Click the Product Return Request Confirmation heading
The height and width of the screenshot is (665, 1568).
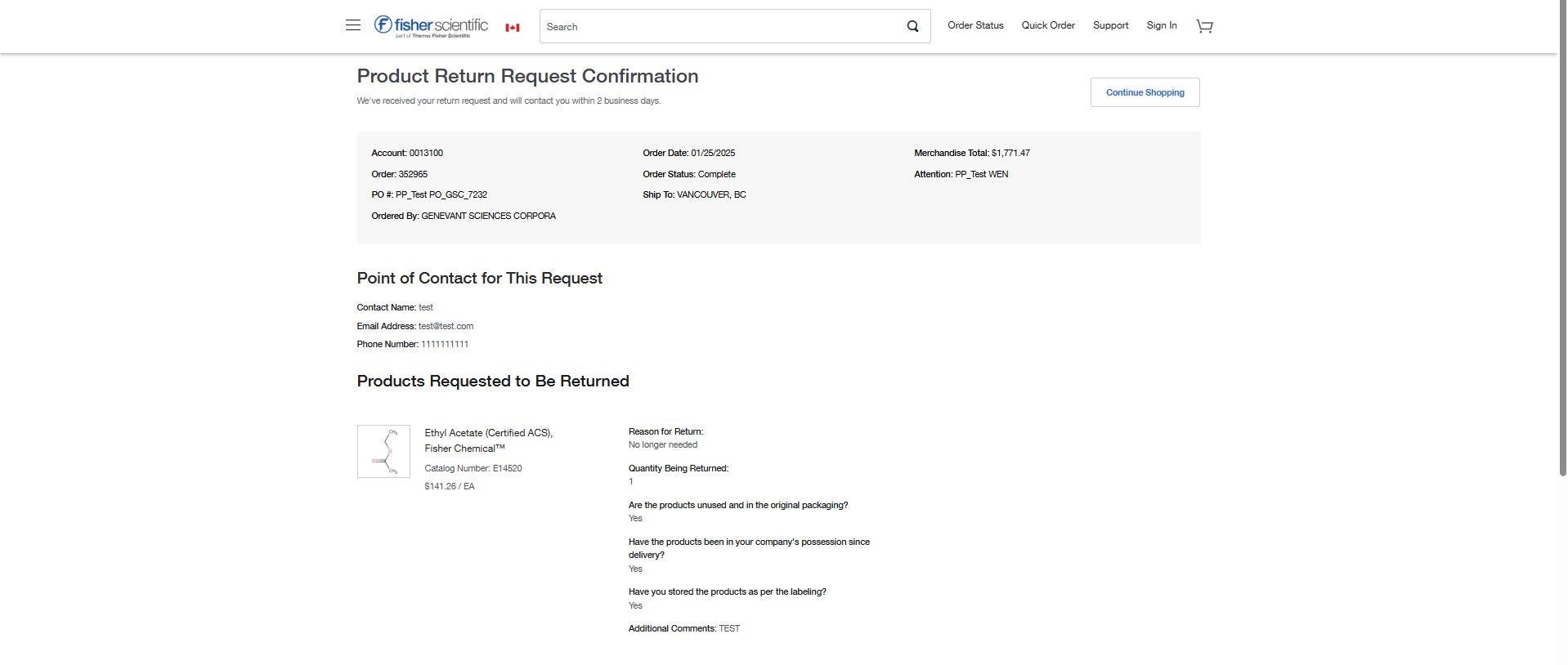tap(527, 76)
